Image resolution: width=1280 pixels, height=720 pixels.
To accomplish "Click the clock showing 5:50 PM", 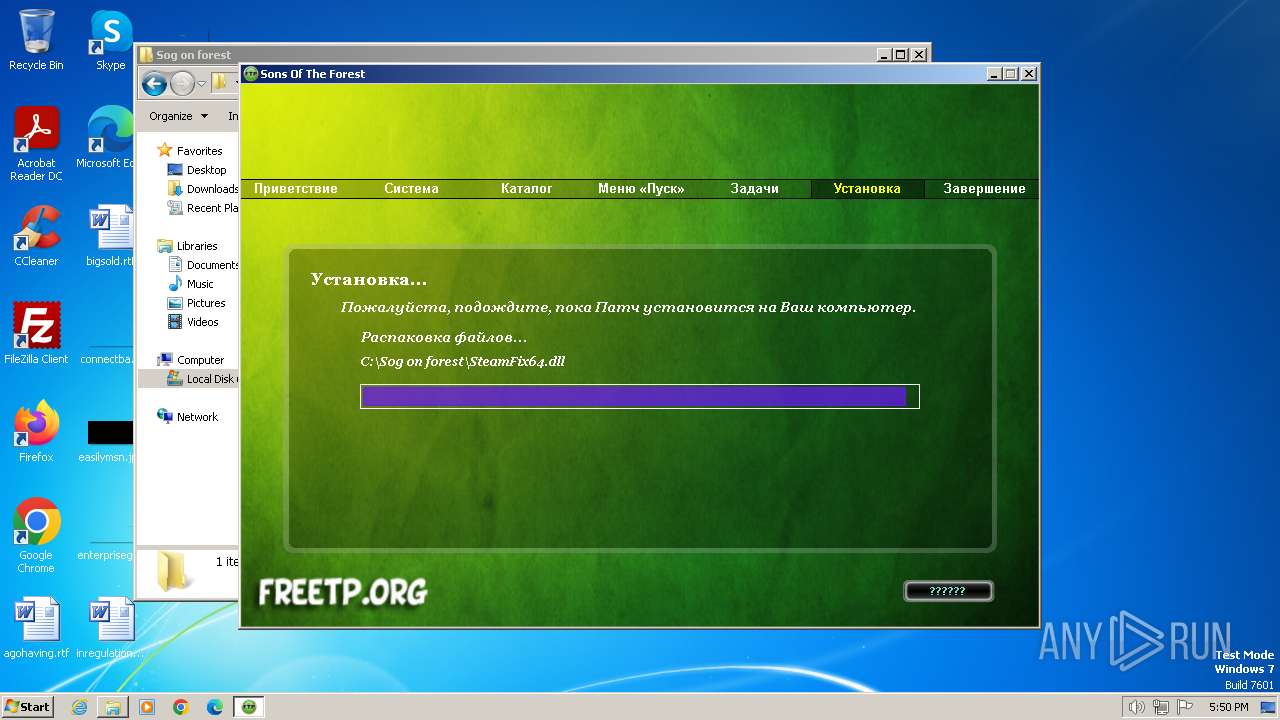I will 1228,707.
